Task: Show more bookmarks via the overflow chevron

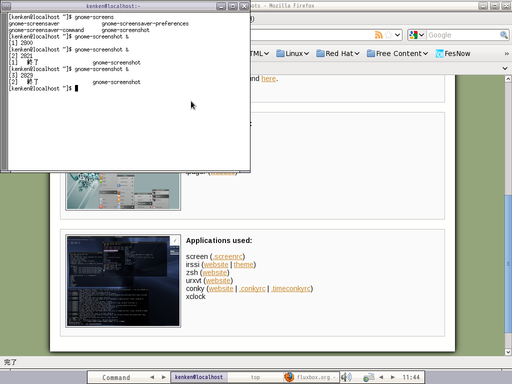Action: pyautogui.click(x=506, y=53)
